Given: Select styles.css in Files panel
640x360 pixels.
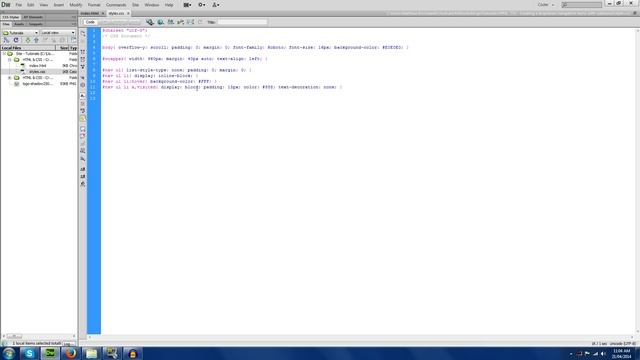Looking at the screenshot, I should [x=37, y=71].
